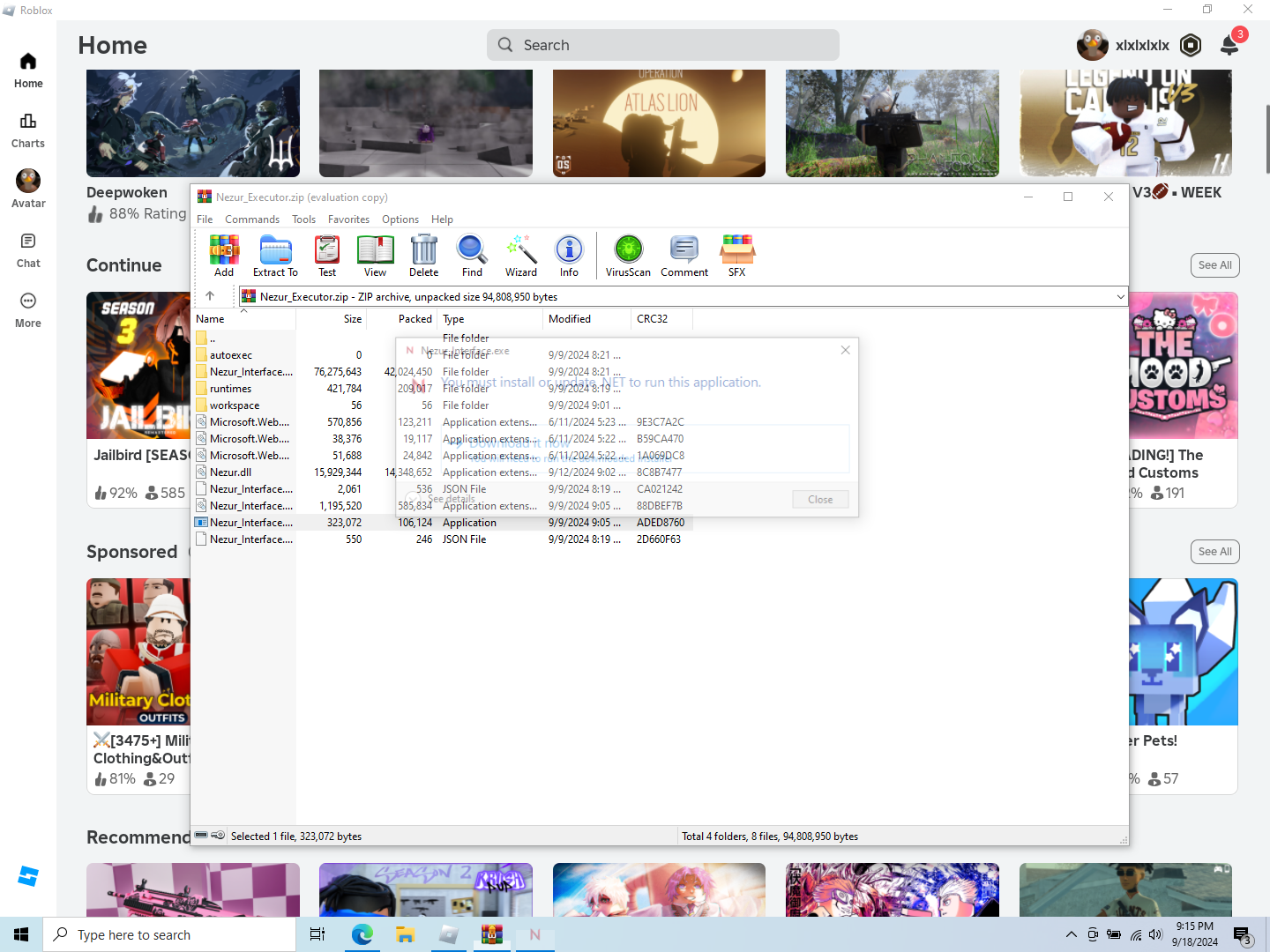Open Windows action center notifications

[1243, 934]
